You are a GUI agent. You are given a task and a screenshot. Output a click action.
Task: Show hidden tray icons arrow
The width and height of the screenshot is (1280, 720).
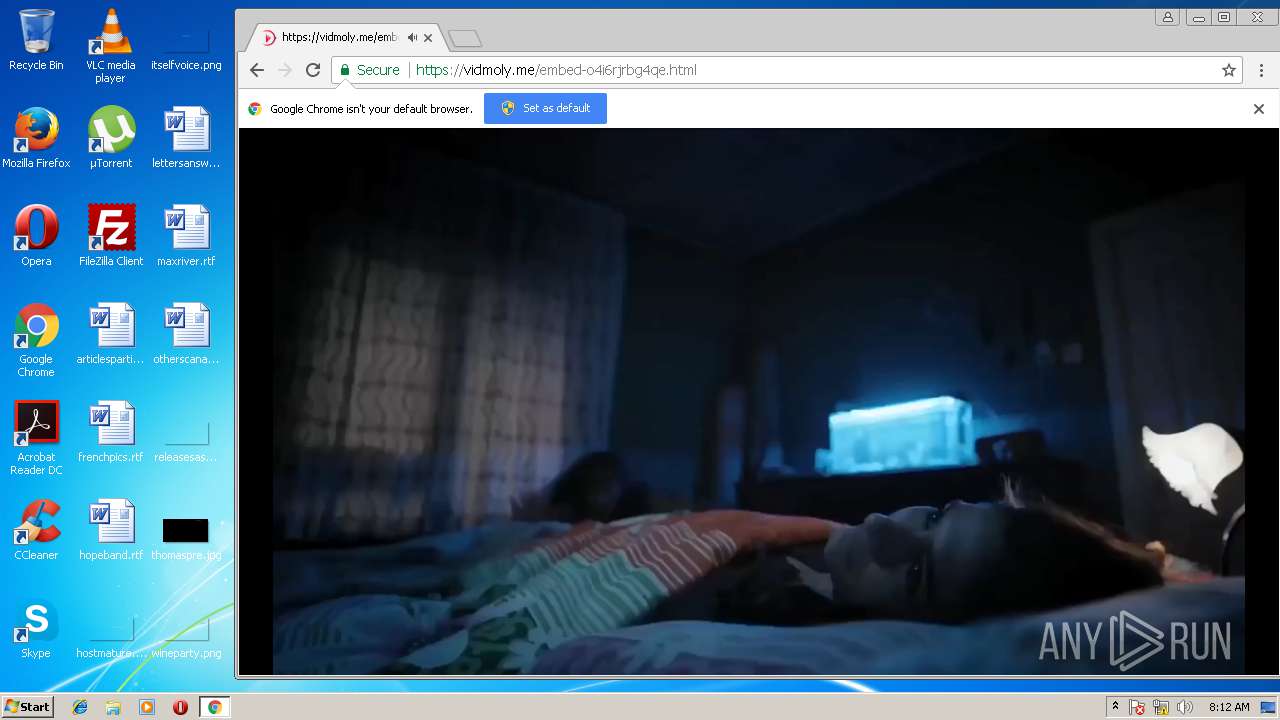1115,707
